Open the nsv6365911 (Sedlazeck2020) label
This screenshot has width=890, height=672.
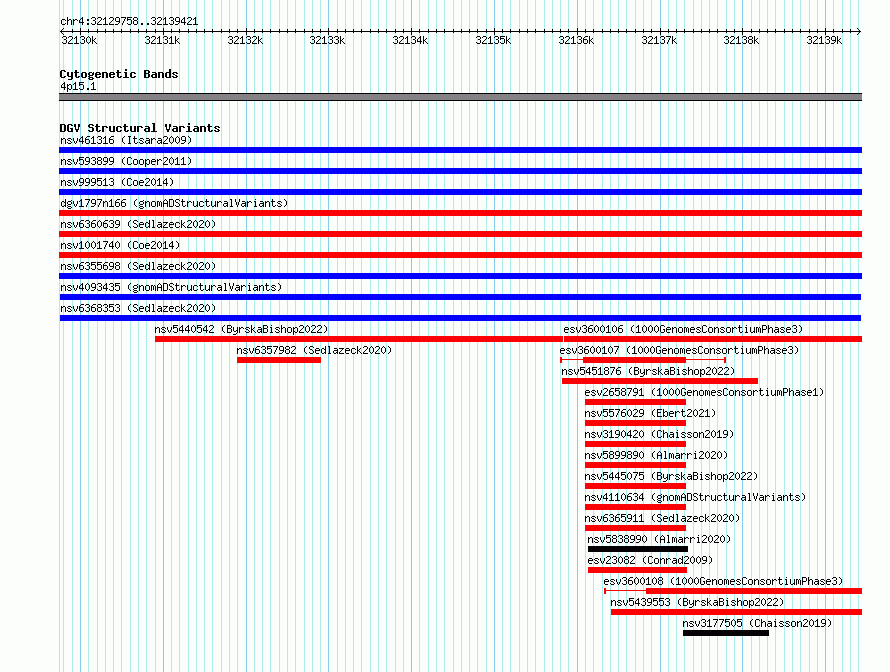tap(662, 518)
